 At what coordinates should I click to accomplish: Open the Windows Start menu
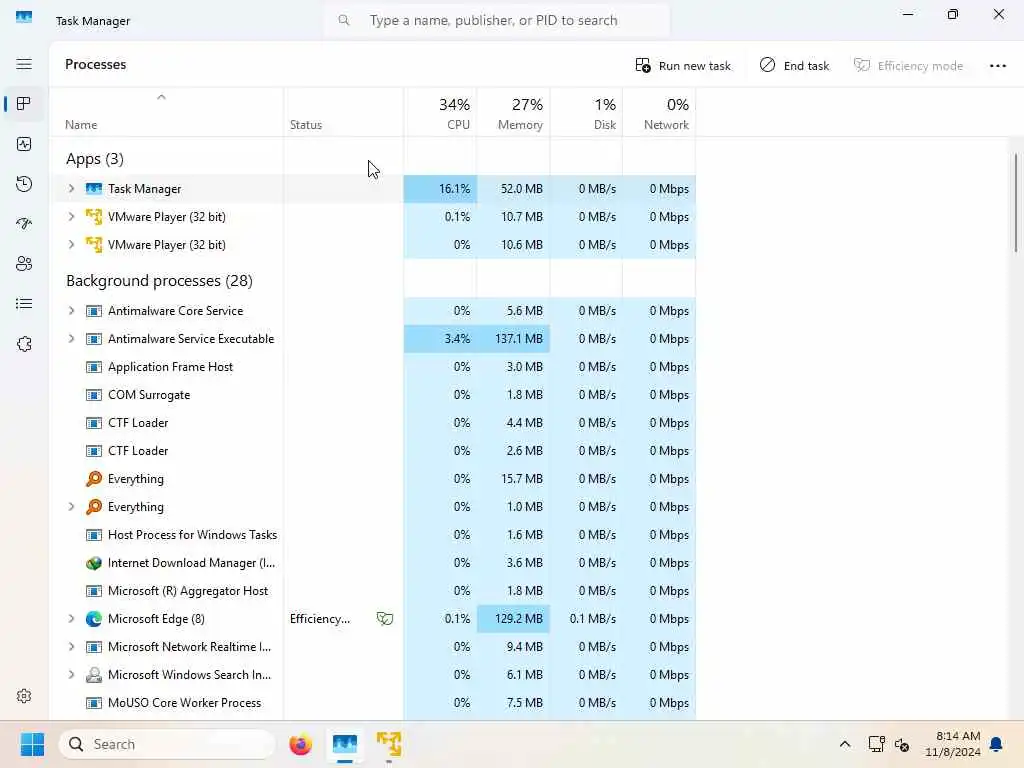pos(32,744)
